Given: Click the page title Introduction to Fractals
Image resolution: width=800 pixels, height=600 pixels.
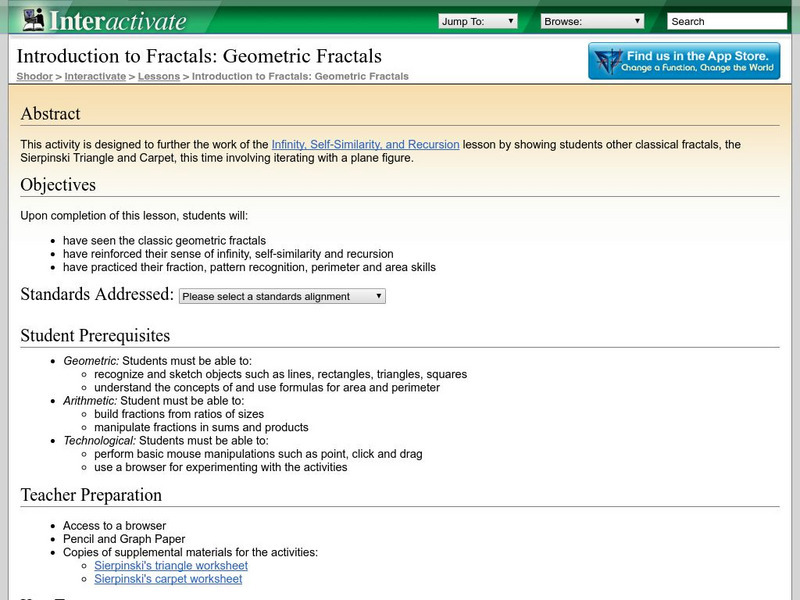Looking at the screenshot, I should point(201,56).
